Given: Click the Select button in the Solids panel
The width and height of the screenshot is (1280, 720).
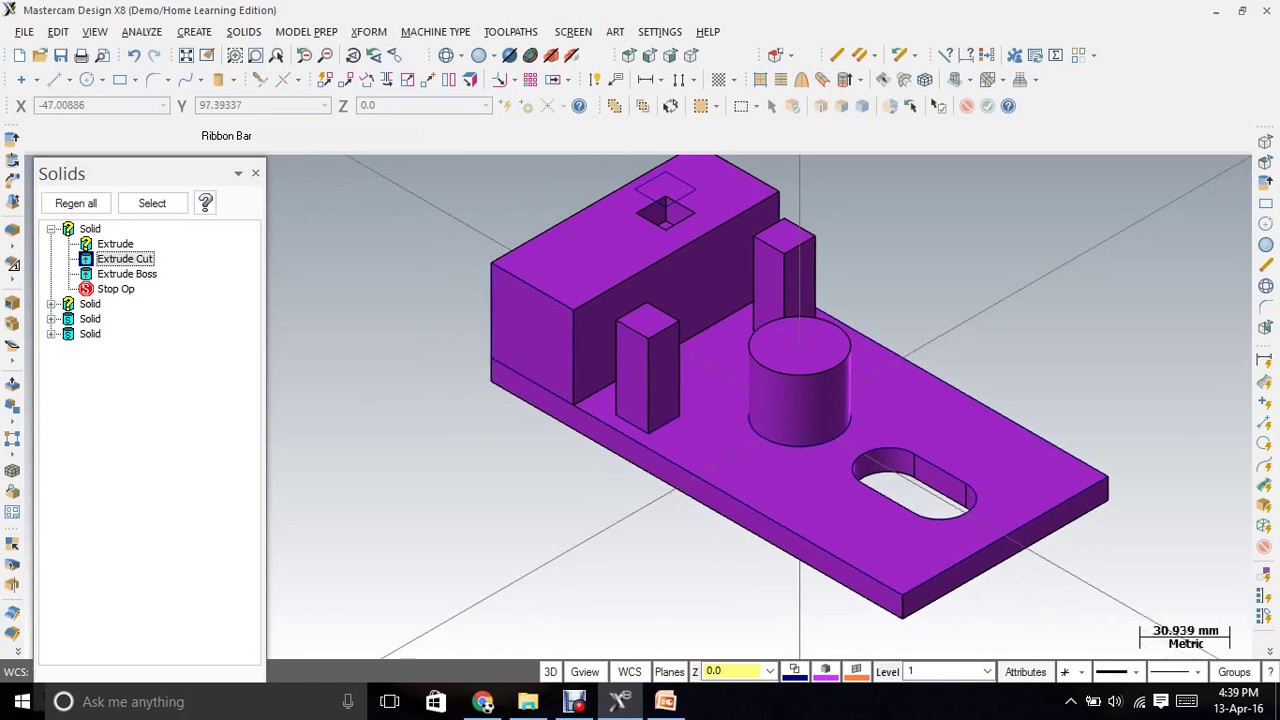Looking at the screenshot, I should pyautogui.click(x=152, y=203).
